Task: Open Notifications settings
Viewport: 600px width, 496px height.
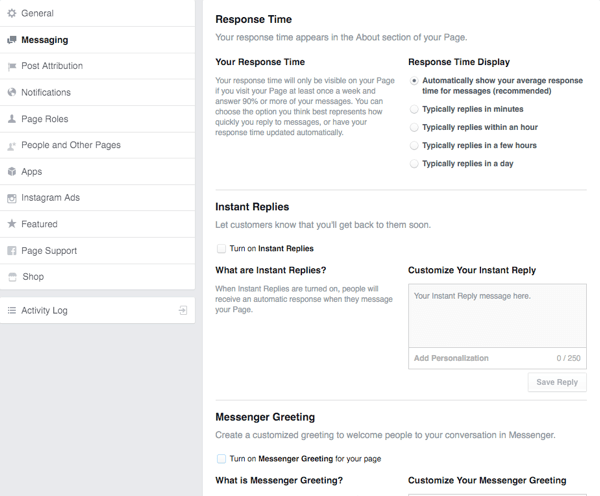Action: click(x=97, y=92)
